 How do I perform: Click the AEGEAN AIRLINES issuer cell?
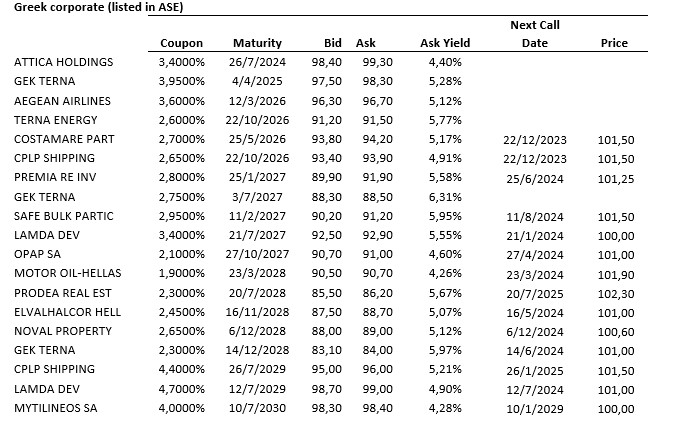coord(62,101)
